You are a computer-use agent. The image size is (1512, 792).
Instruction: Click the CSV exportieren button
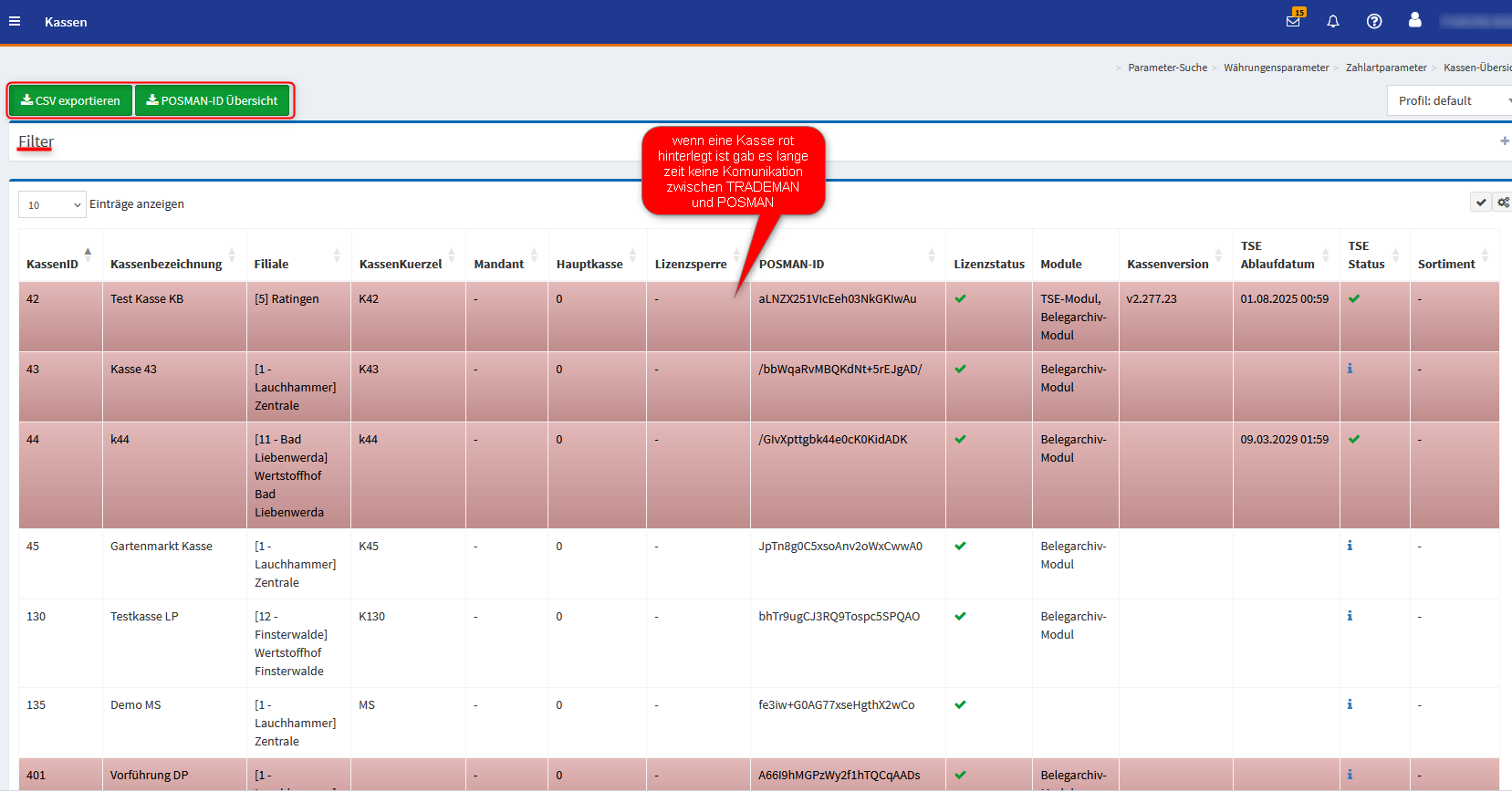click(x=71, y=100)
